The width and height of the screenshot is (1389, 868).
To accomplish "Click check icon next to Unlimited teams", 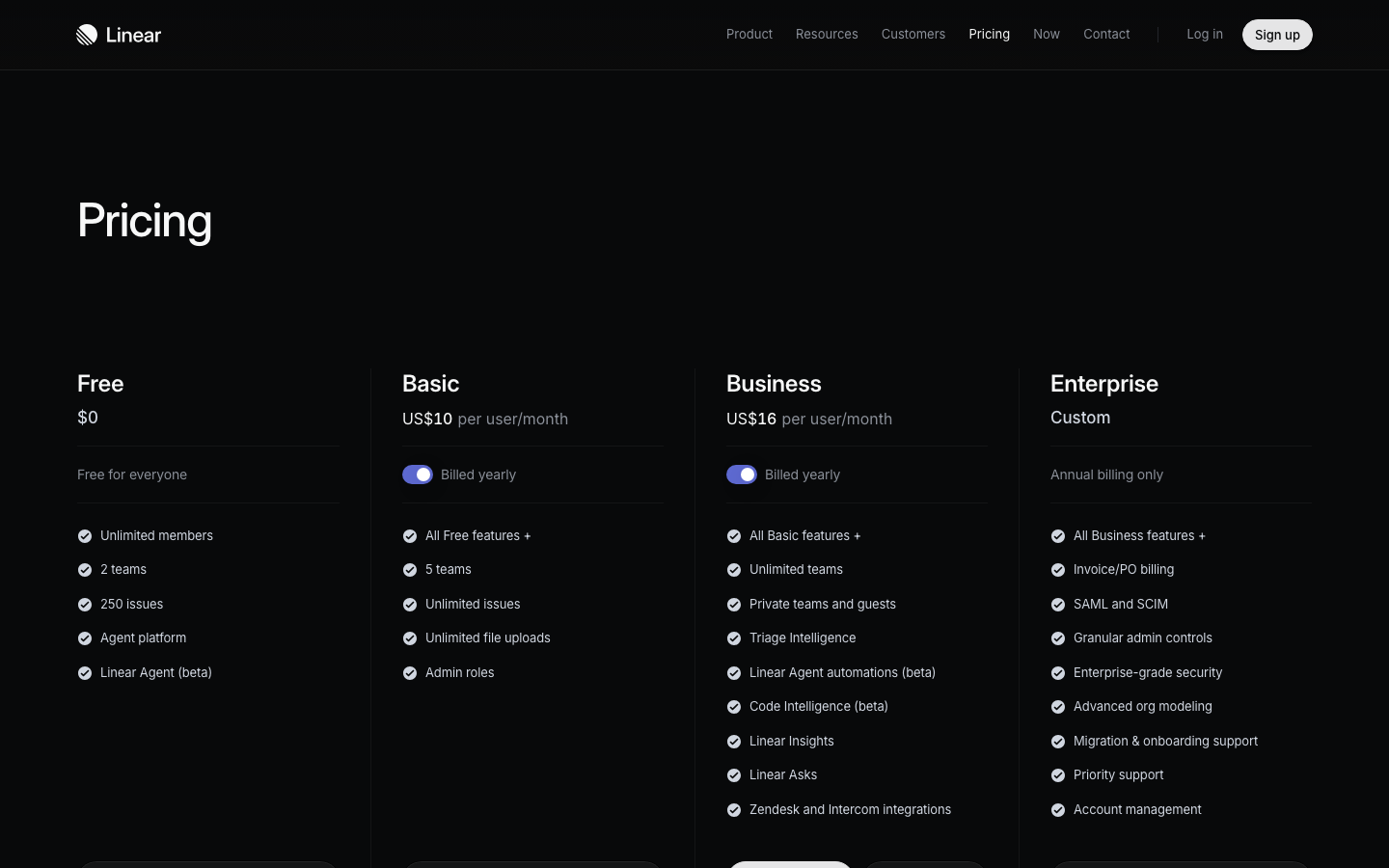I will [x=734, y=570].
